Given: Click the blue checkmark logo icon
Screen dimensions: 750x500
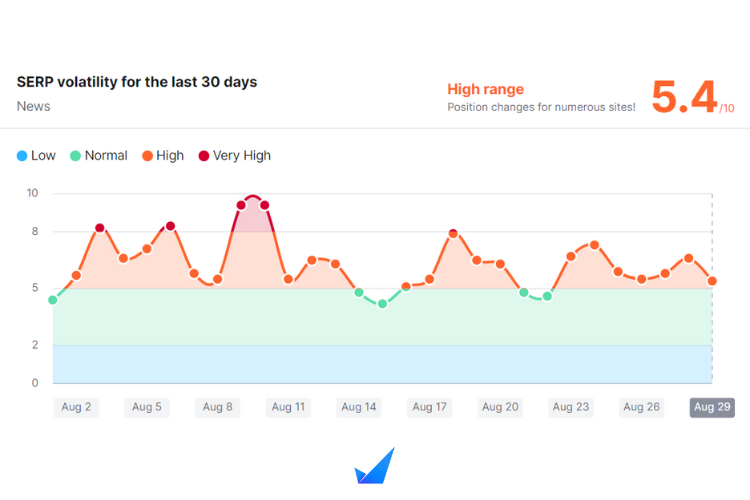Looking at the screenshot, I should 375,466.
